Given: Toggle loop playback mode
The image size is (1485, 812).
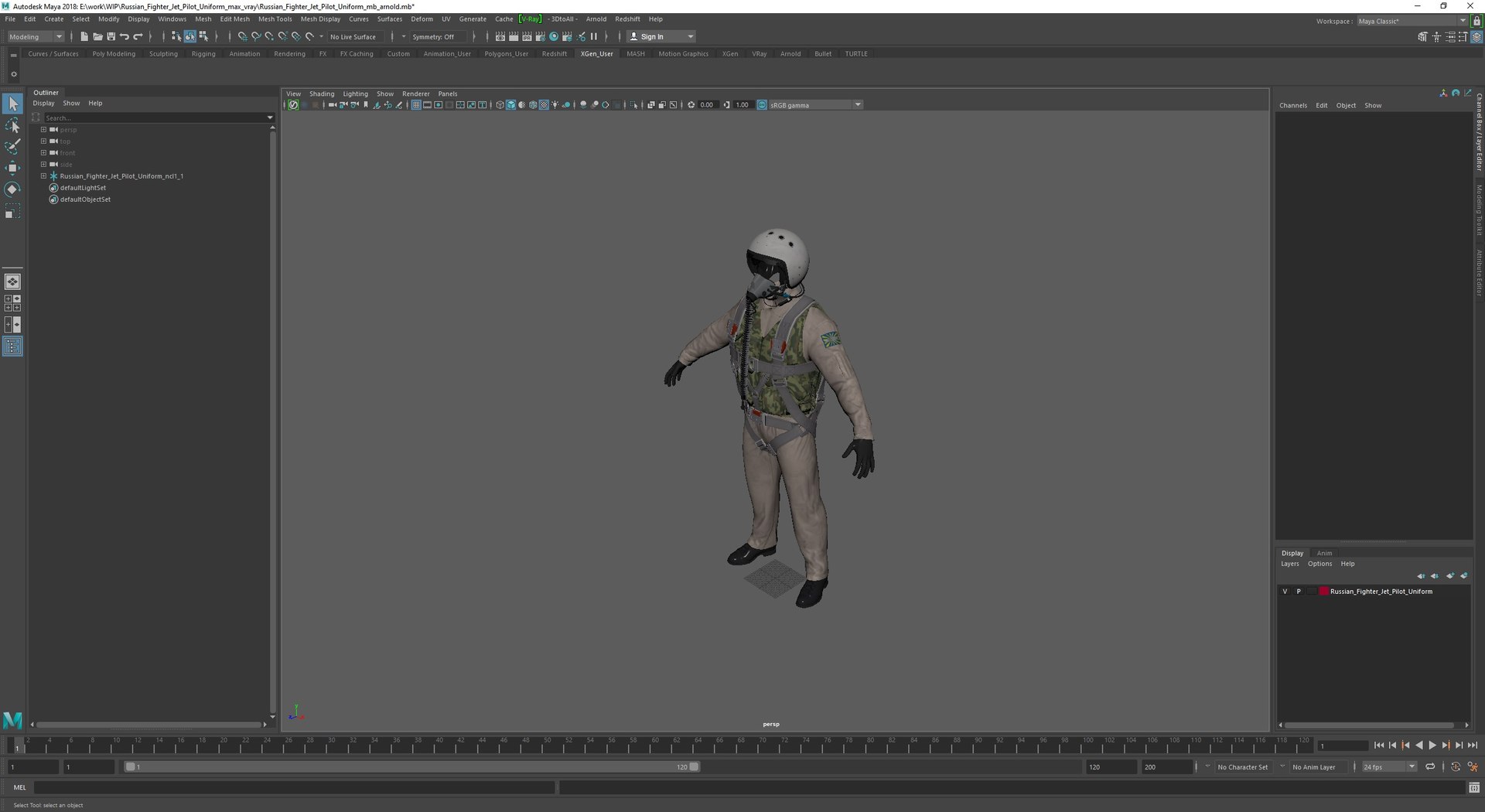Looking at the screenshot, I should pos(1430,767).
